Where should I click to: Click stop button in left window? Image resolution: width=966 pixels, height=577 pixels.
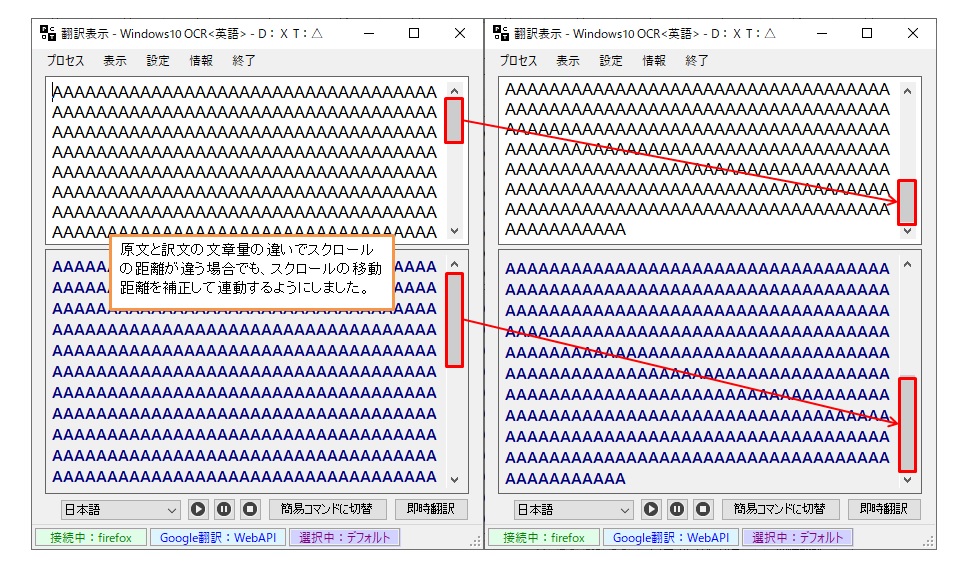[x=250, y=509]
